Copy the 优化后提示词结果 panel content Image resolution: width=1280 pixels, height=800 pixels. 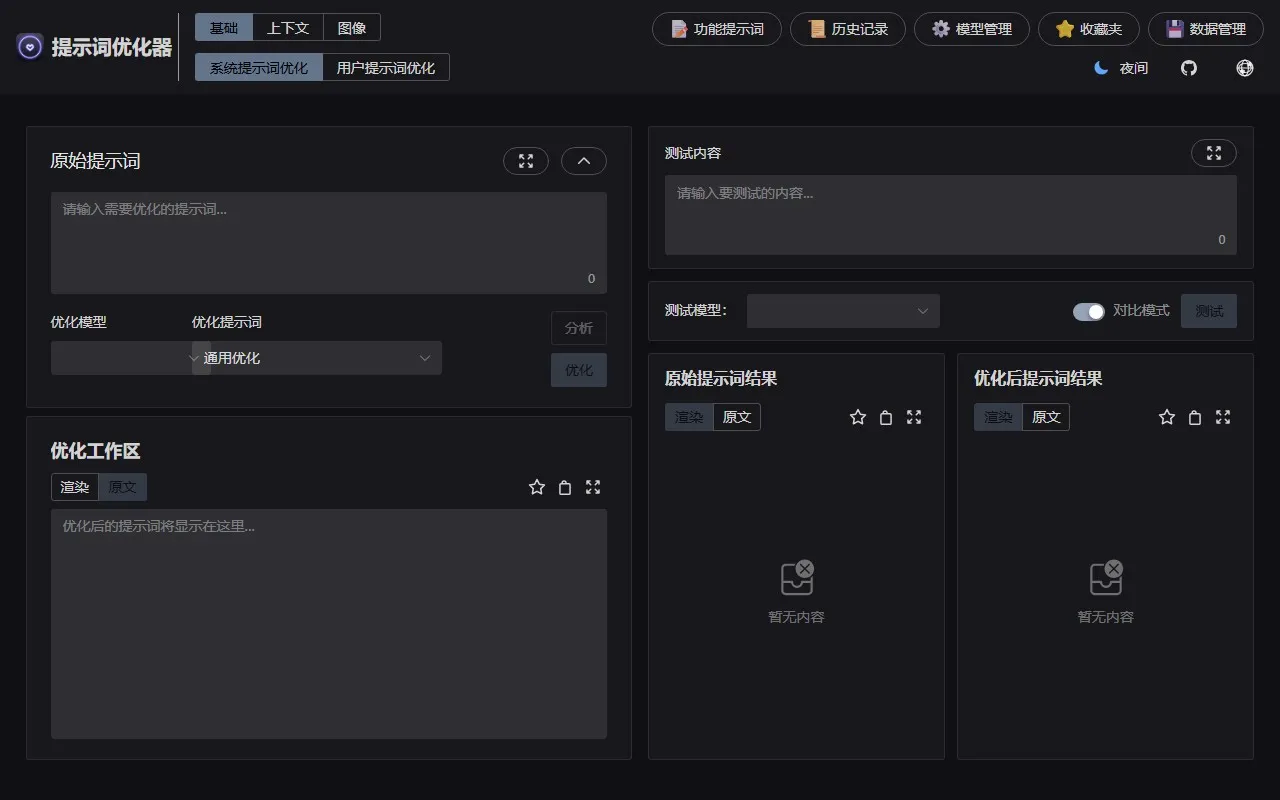click(x=1195, y=417)
